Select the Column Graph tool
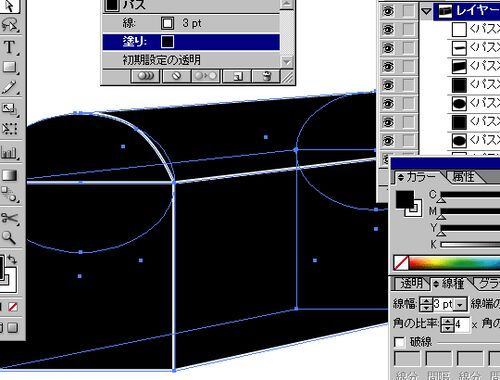 (x=9, y=153)
